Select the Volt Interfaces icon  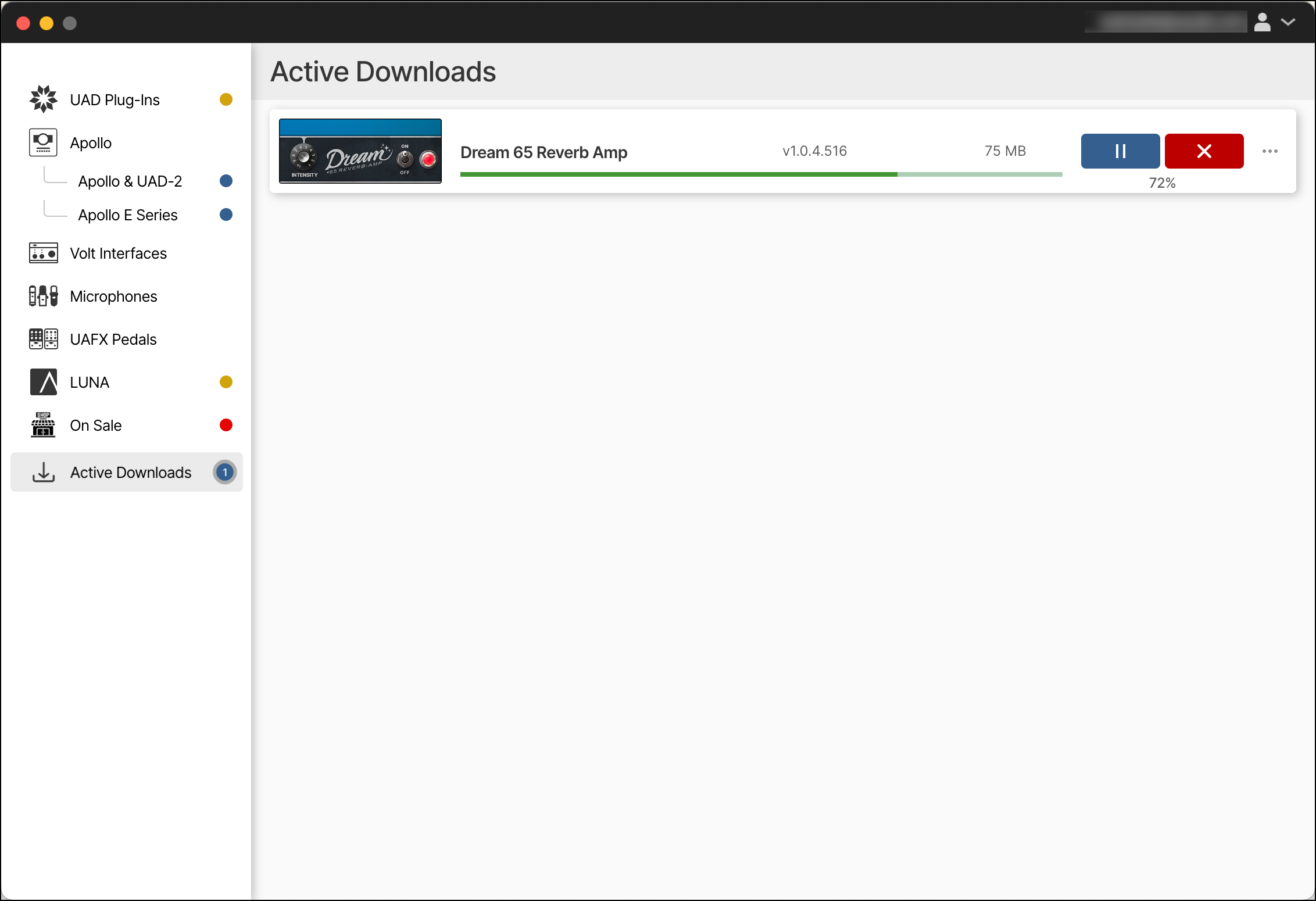[x=43, y=253]
